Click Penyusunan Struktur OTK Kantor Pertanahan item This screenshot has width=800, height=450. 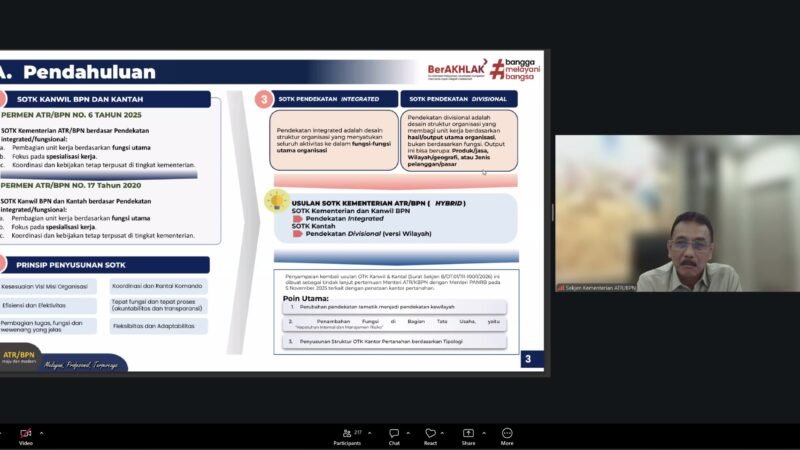[394, 341]
